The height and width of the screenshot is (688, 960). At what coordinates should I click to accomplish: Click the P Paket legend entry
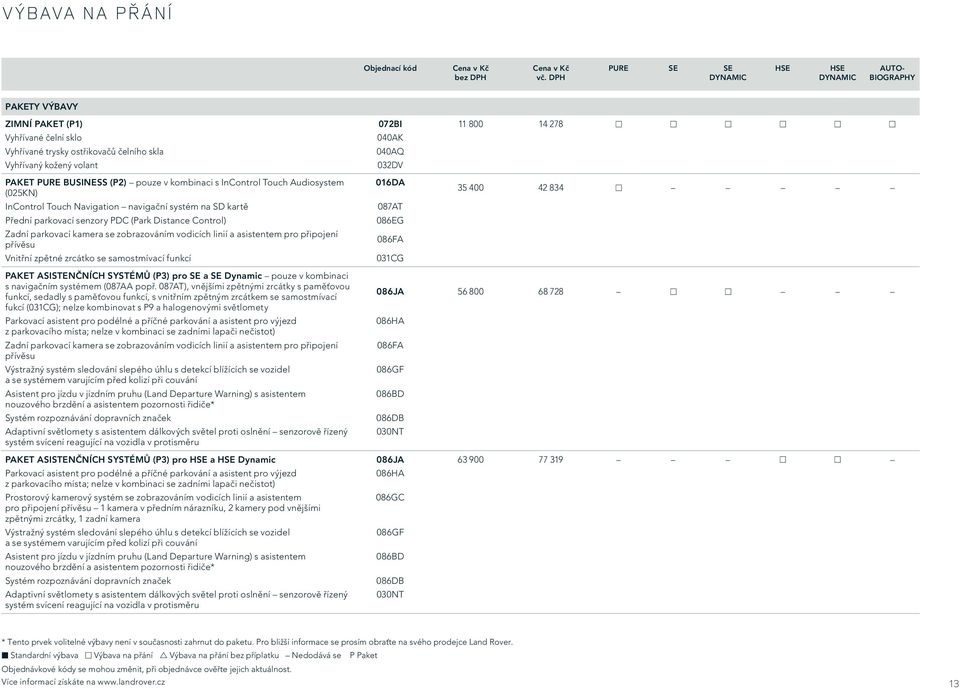[363, 656]
